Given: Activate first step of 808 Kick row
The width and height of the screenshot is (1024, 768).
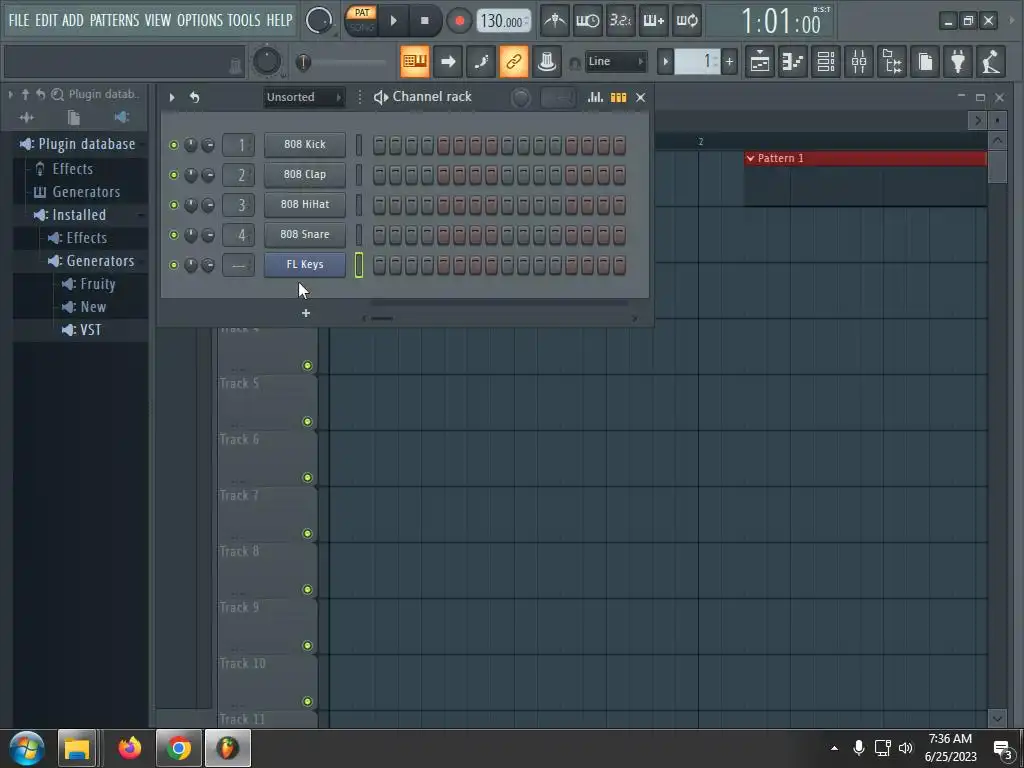Looking at the screenshot, I should (x=379, y=145).
